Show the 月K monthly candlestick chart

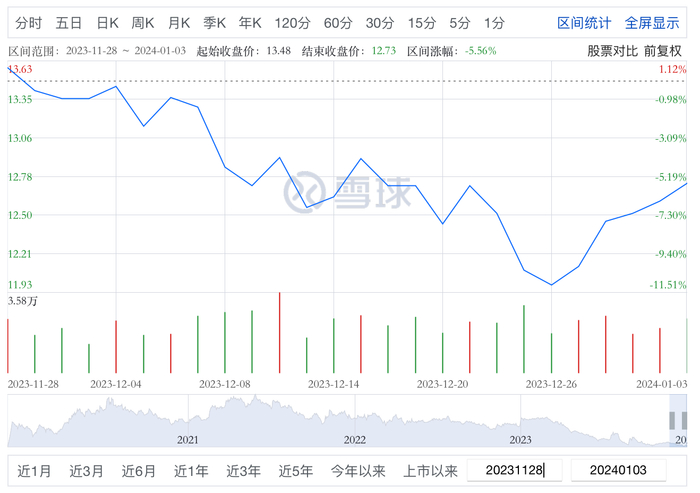[179, 22]
